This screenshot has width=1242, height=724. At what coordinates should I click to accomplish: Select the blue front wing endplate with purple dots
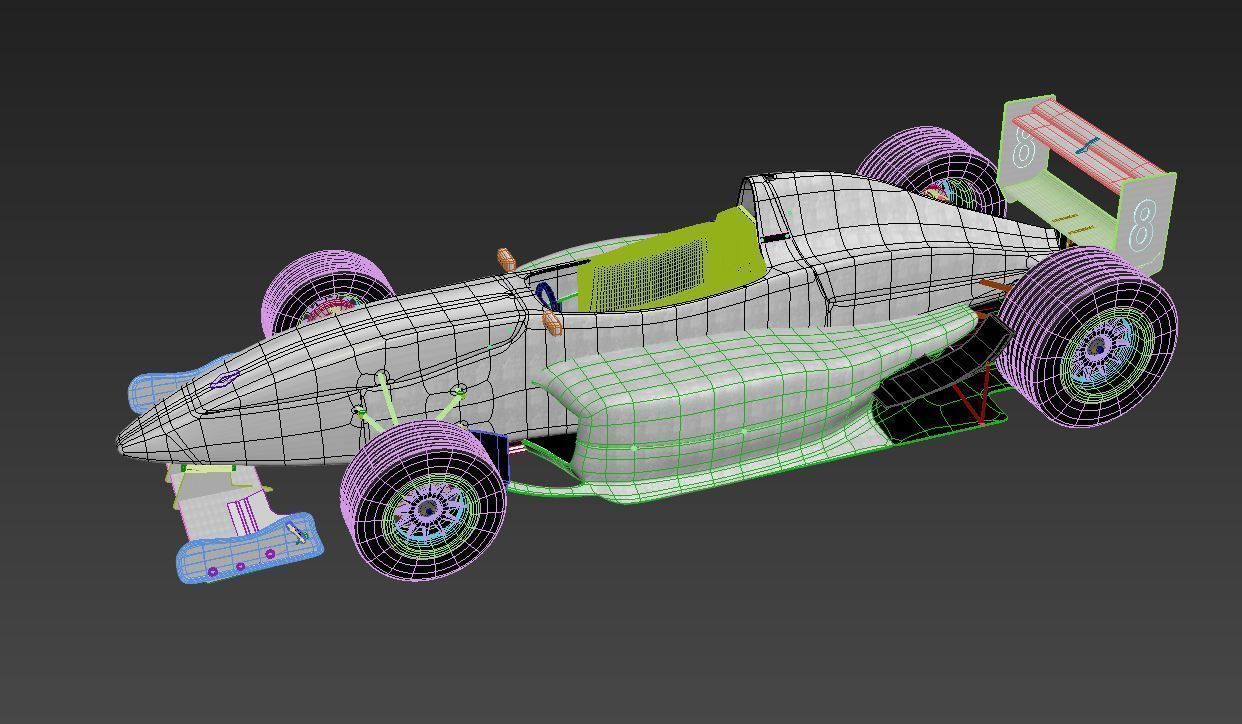pyautogui.click(x=250, y=549)
